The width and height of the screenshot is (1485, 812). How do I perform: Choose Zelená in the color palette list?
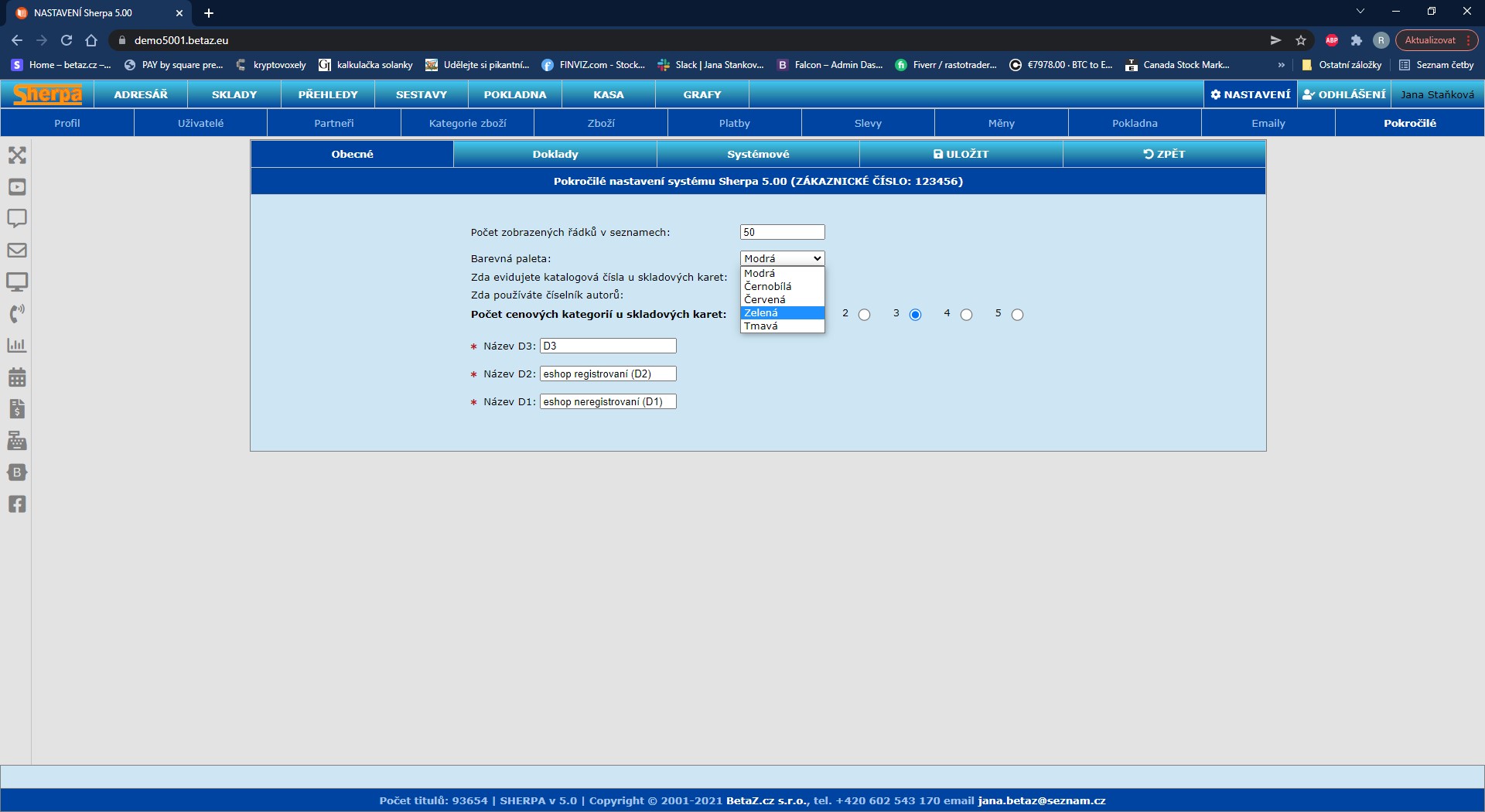pyautogui.click(x=781, y=313)
